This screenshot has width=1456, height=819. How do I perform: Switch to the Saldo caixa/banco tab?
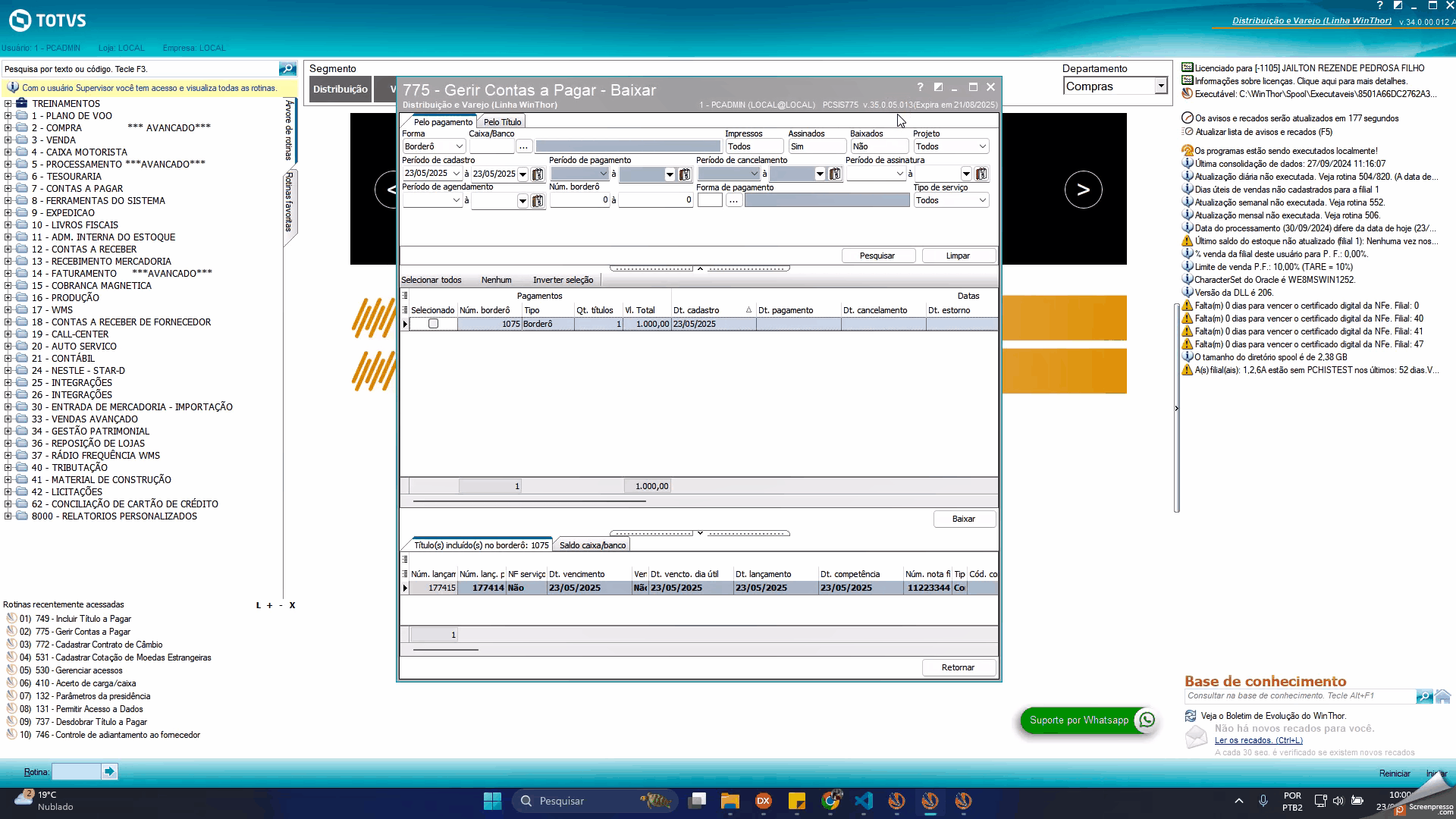tap(592, 545)
